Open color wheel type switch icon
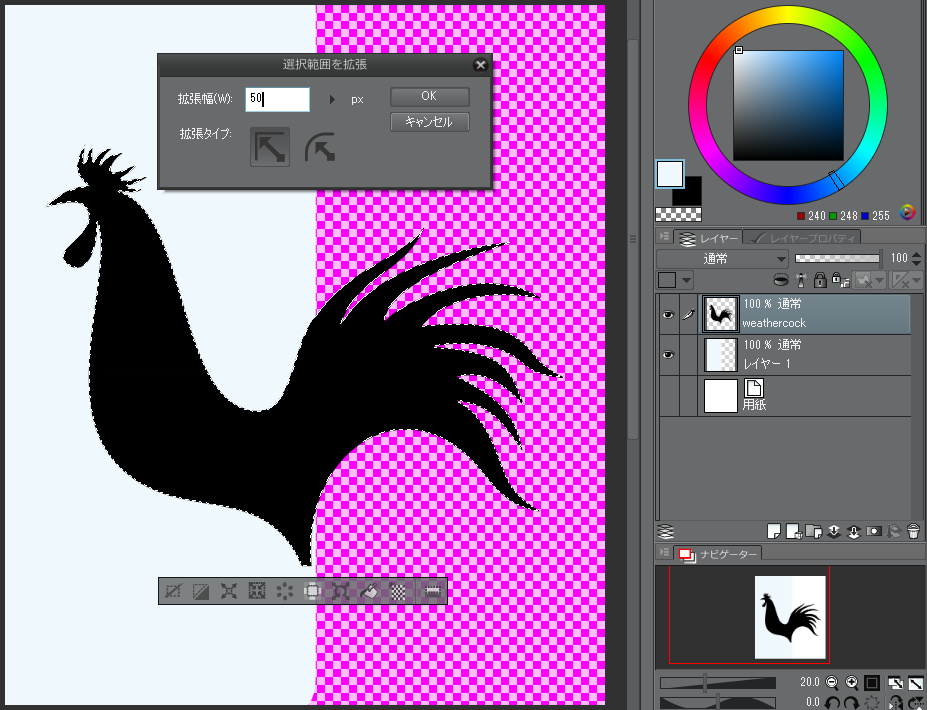Screen dimensions: 927x710 [907, 212]
